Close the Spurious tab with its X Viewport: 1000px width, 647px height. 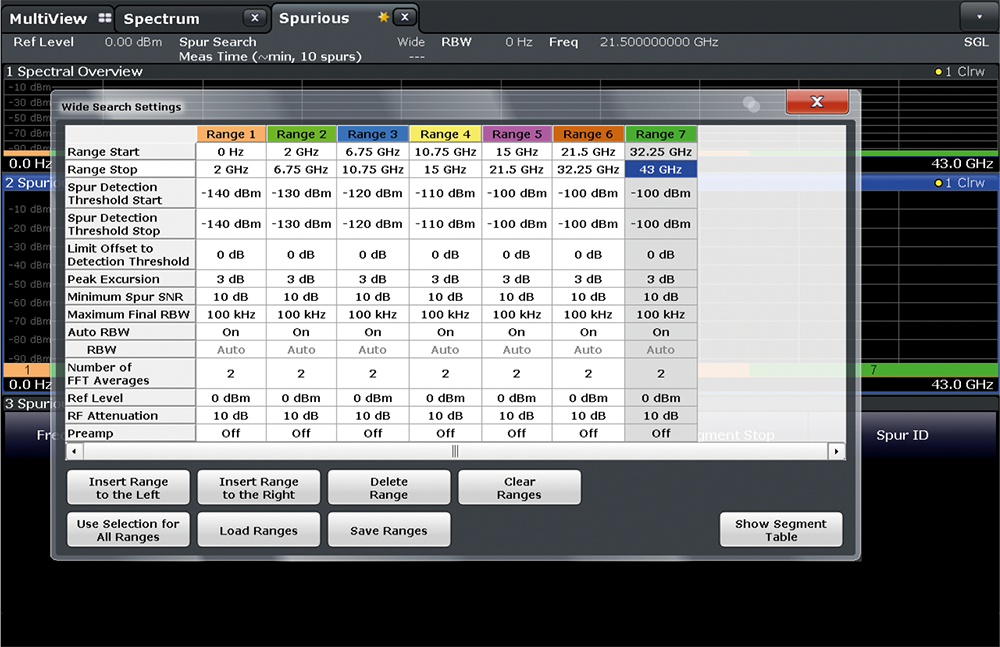[x=404, y=18]
